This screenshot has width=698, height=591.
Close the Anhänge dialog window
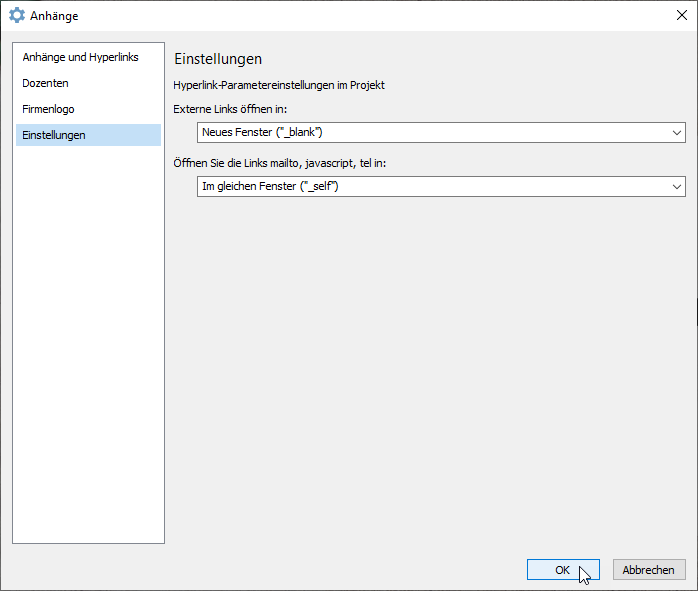[x=681, y=16]
